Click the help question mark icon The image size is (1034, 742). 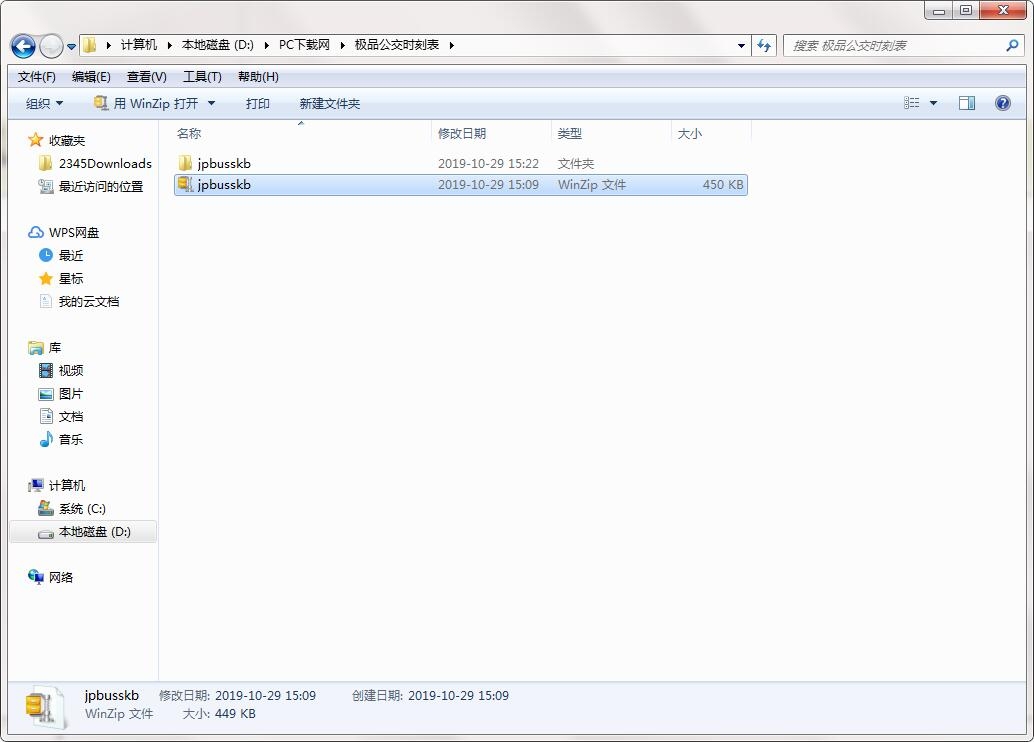point(1002,103)
